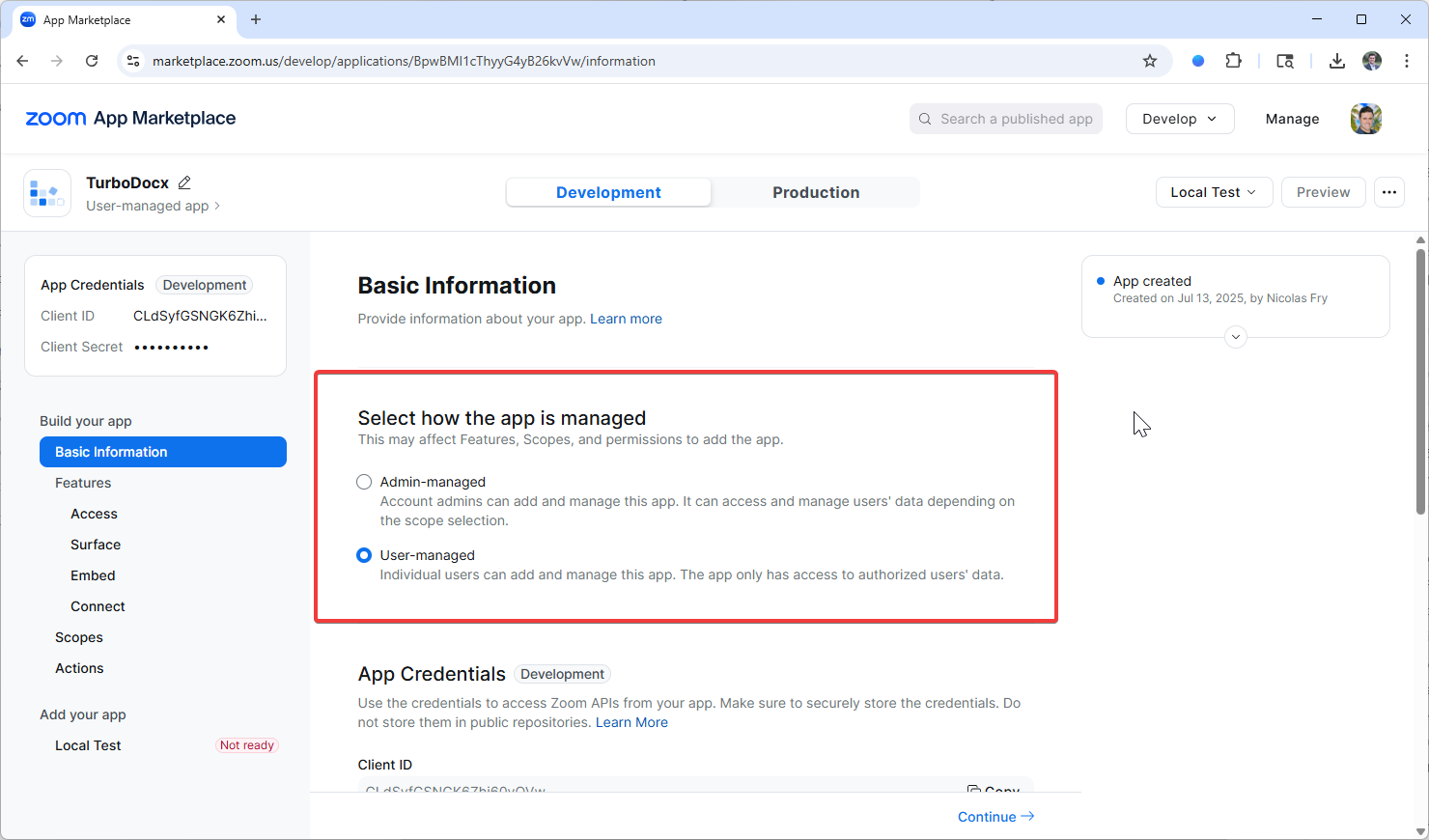Open the browser extensions puzzle icon
This screenshot has width=1429, height=840.
click(x=1234, y=61)
